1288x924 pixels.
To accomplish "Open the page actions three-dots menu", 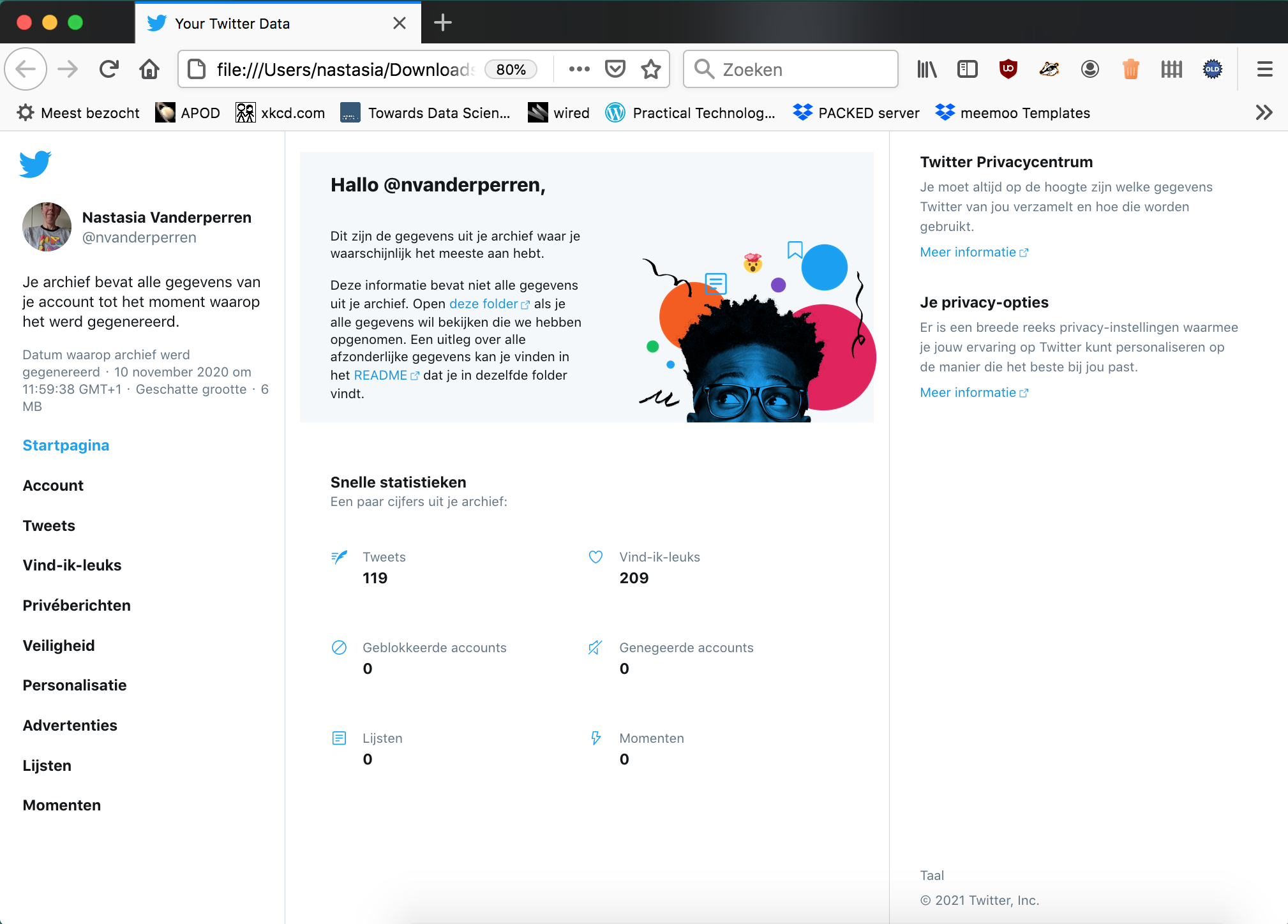I will pyautogui.click(x=579, y=69).
